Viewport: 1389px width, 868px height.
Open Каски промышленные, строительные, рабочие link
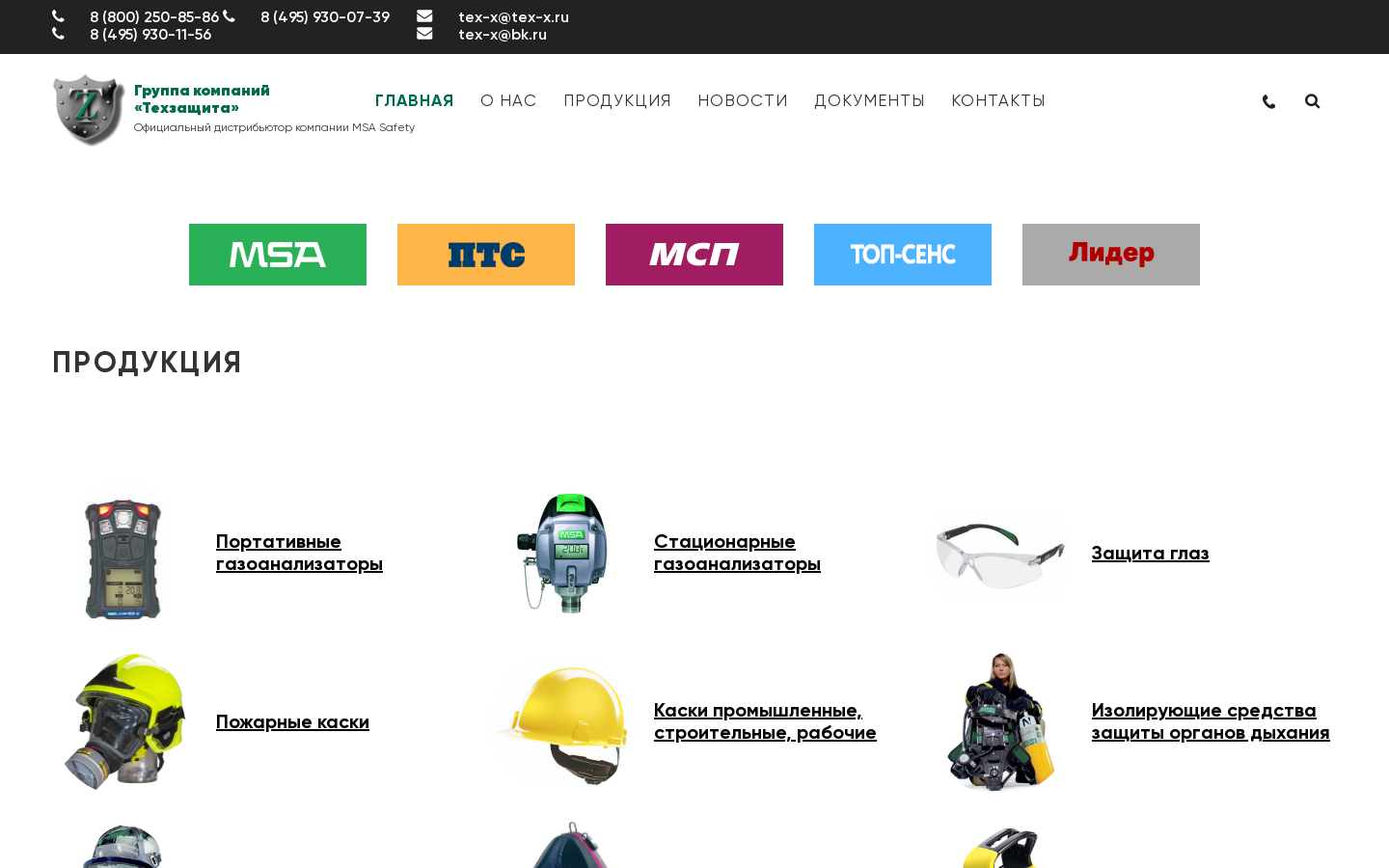(x=765, y=721)
